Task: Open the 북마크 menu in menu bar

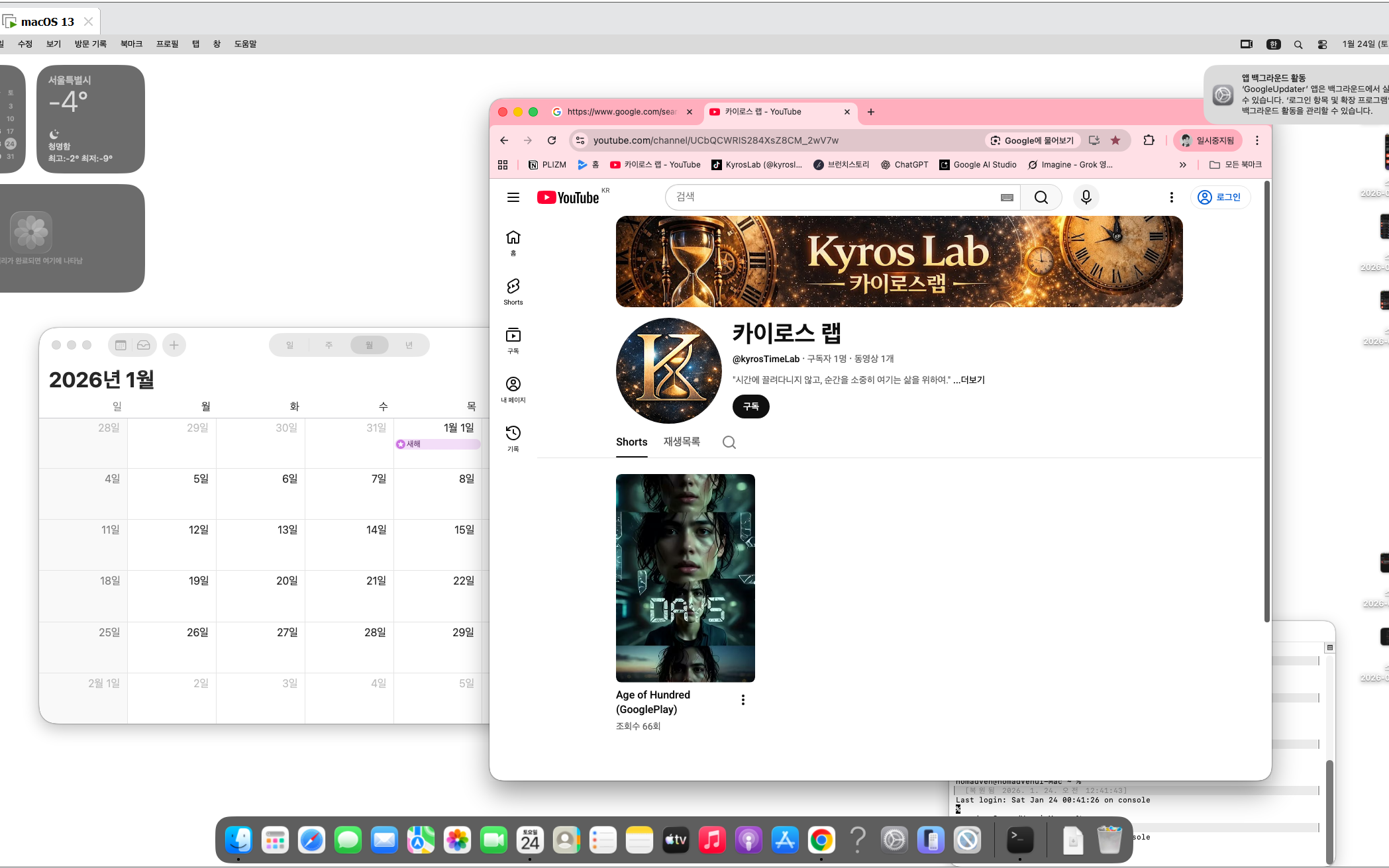Action: [x=131, y=44]
